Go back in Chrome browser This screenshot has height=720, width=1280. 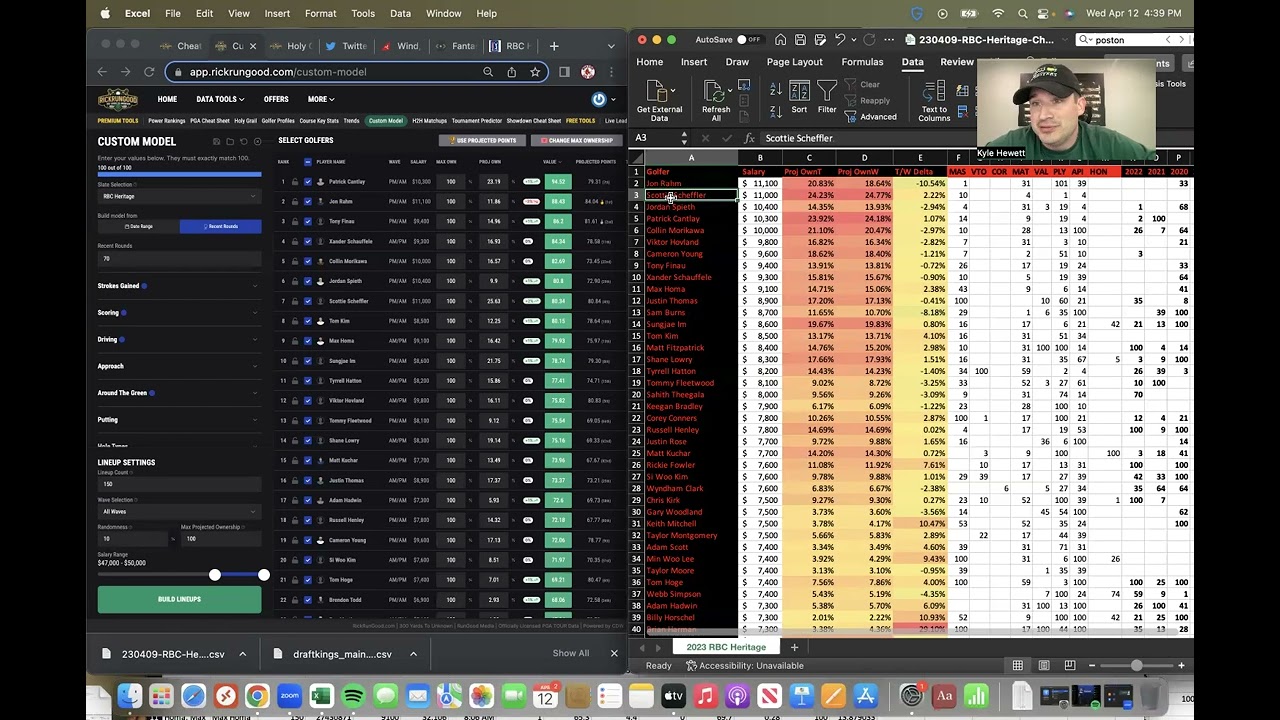pyautogui.click(x=102, y=72)
